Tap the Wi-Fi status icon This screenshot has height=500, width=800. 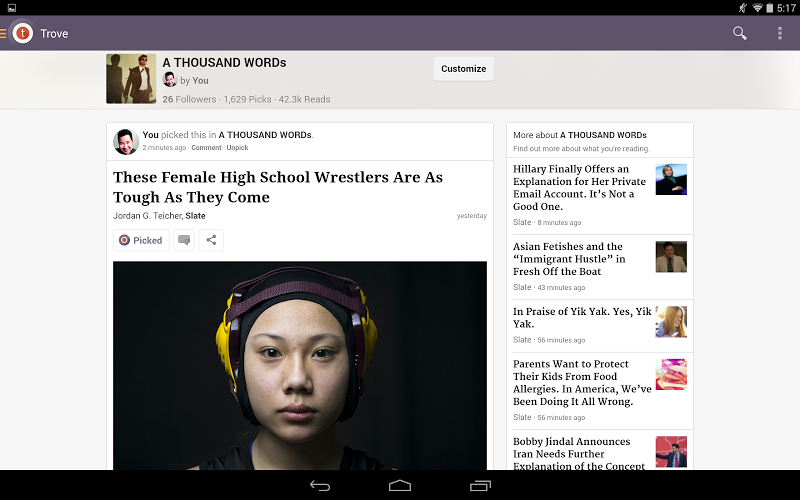[x=758, y=8]
